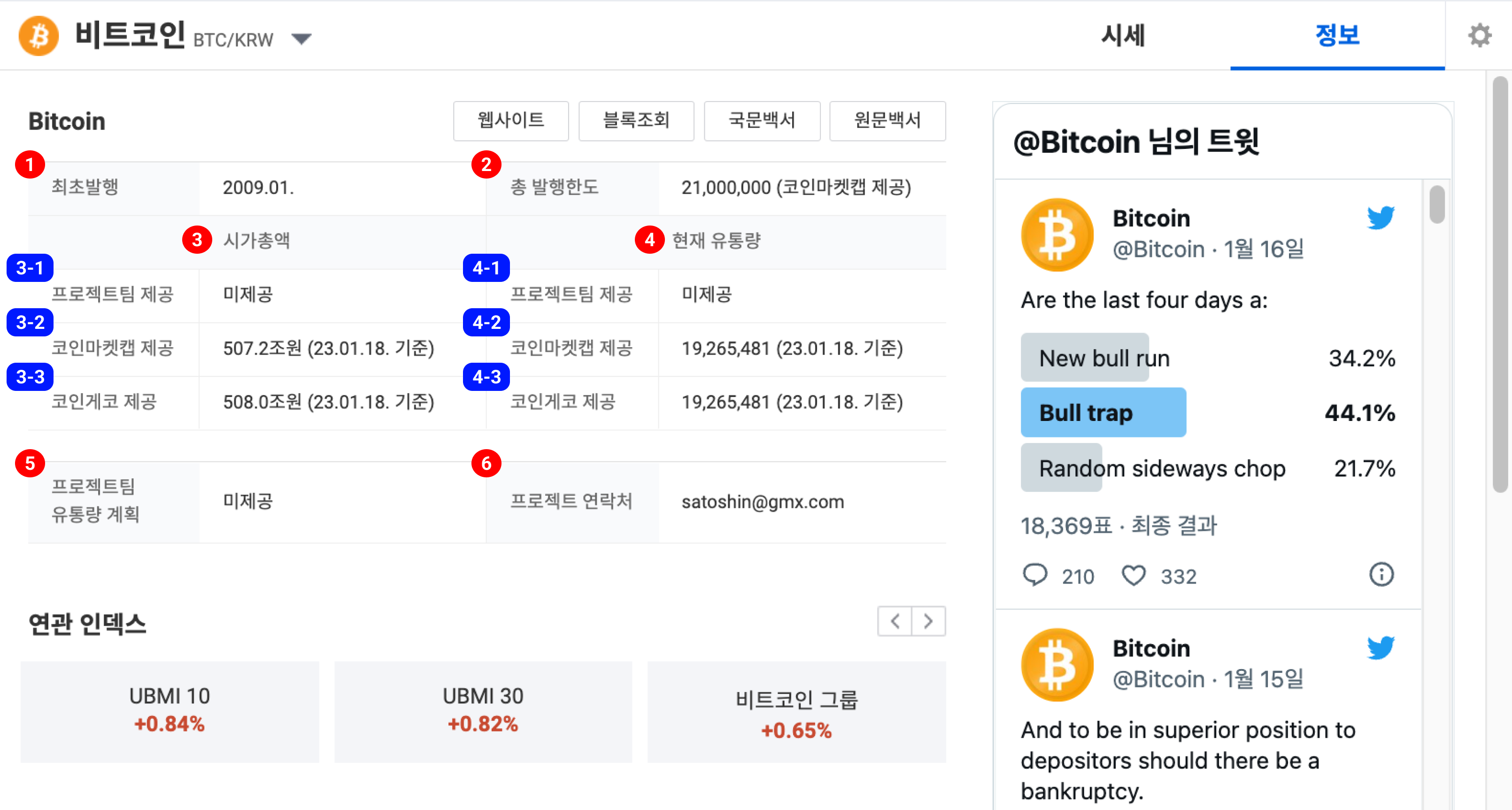Expand the BTC/KRW market dropdown arrow

click(301, 39)
